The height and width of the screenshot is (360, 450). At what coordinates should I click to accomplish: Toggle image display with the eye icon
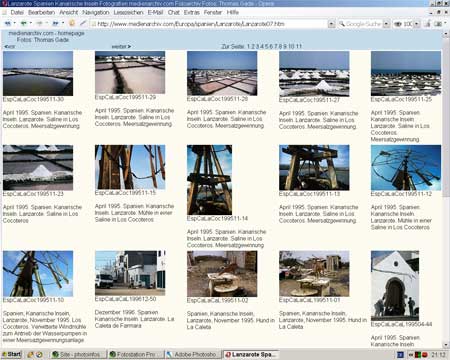click(x=398, y=24)
